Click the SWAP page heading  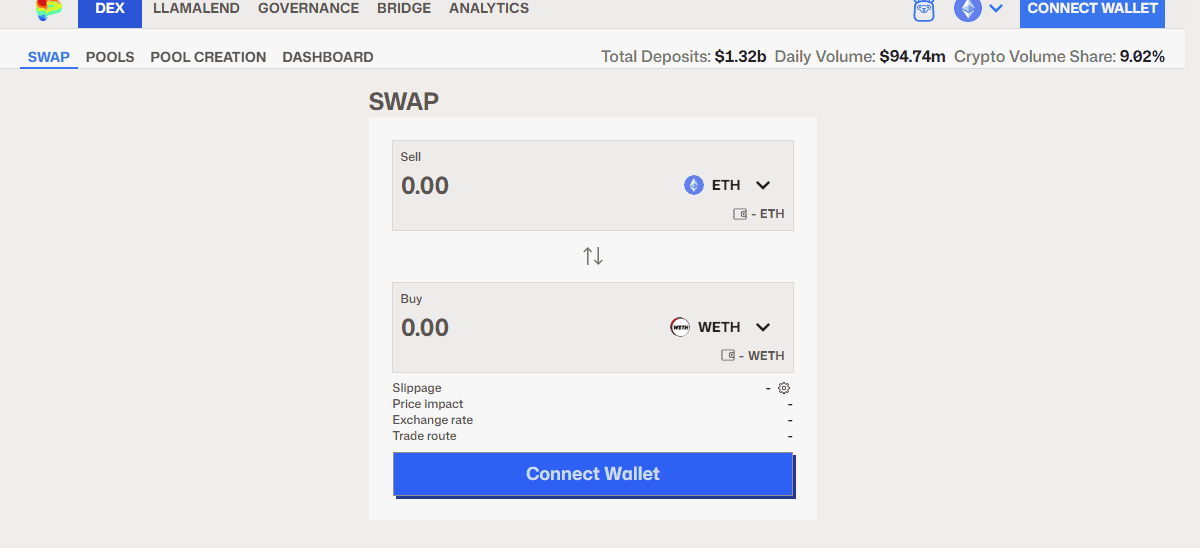point(404,101)
